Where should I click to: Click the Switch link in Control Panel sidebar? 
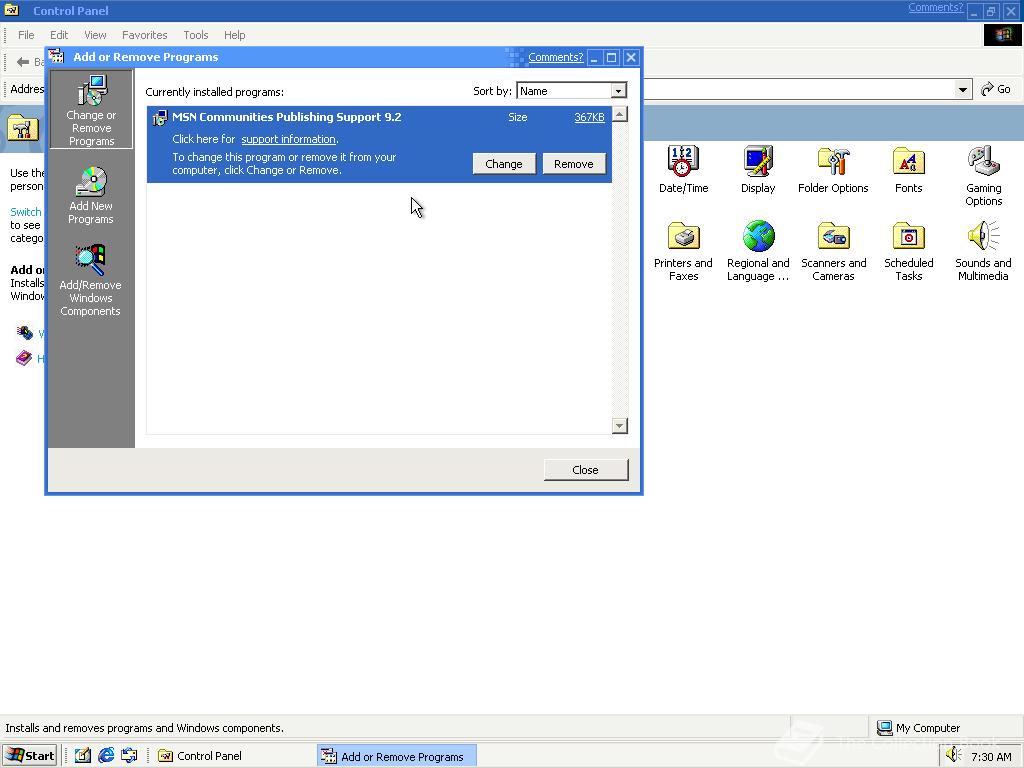[x=25, y=212]
